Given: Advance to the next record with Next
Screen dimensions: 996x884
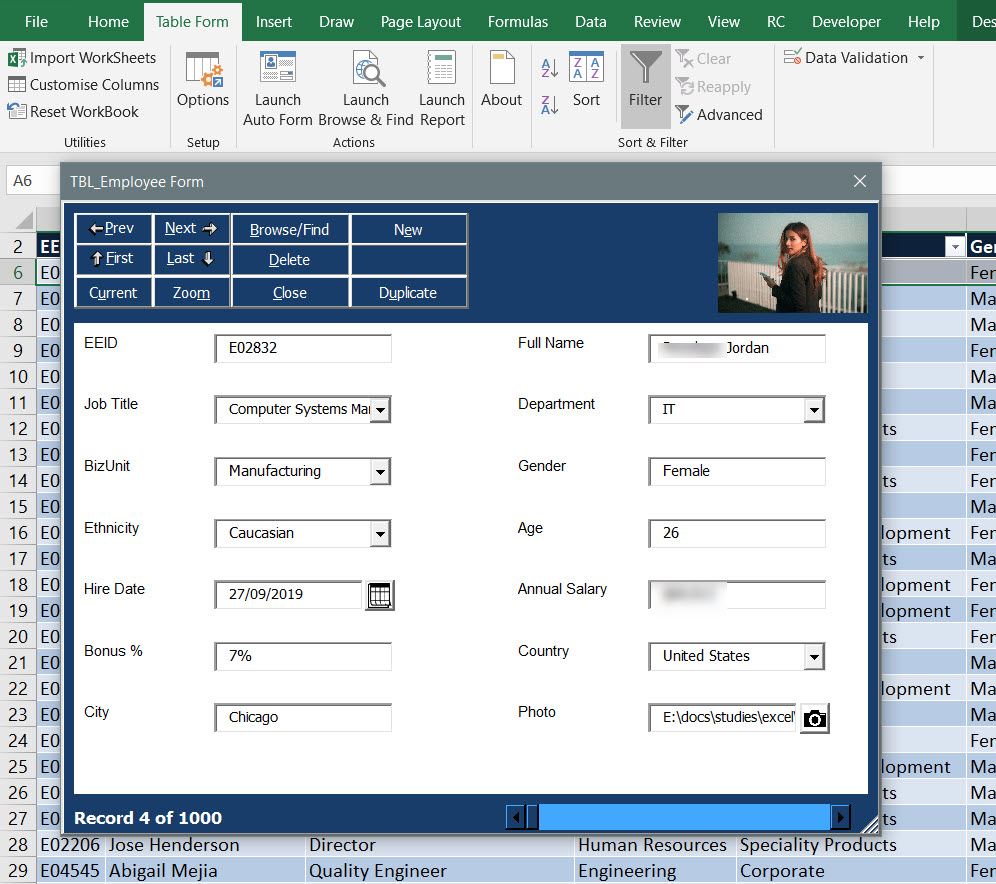Looking at the screenshot, I should point(191,228).
